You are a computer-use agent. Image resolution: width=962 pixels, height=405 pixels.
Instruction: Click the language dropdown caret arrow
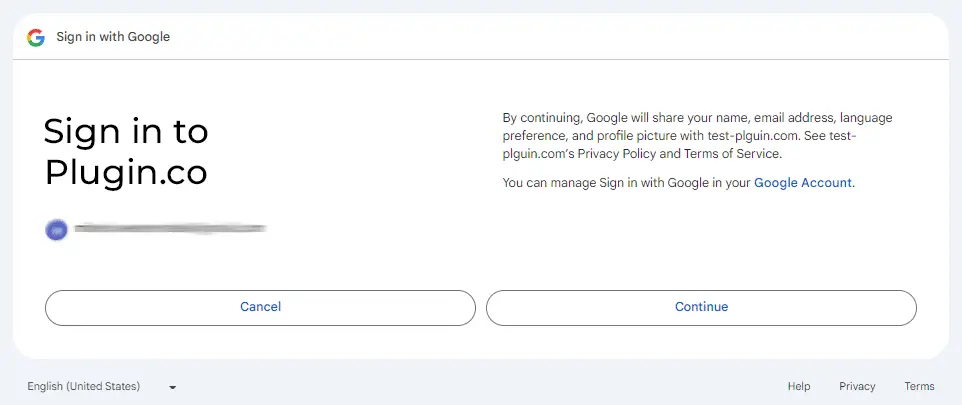(x=173, y=387)
